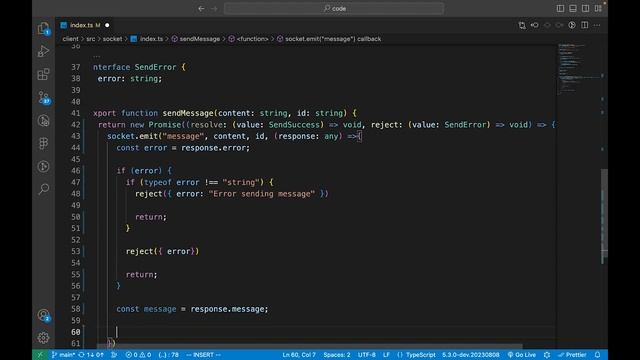The height and width of the screenshot is (360, 640).
Task: Open the Accounts menu icon
Action: coord(43,315)
